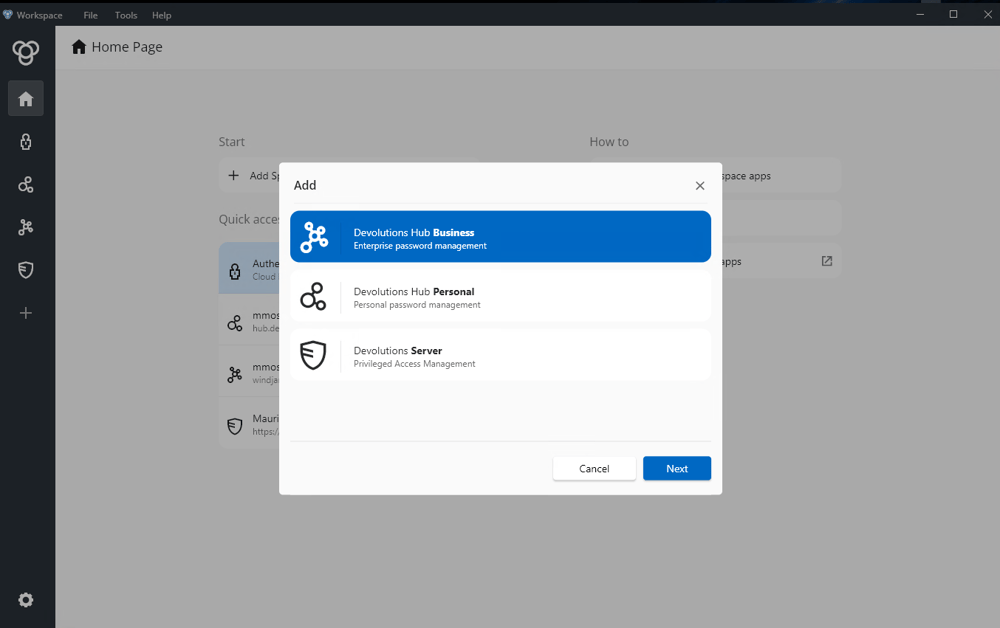Viewport: 1000px width, 628px height.
Task: Maximize the Workspace window
Action: pos(953,14)
